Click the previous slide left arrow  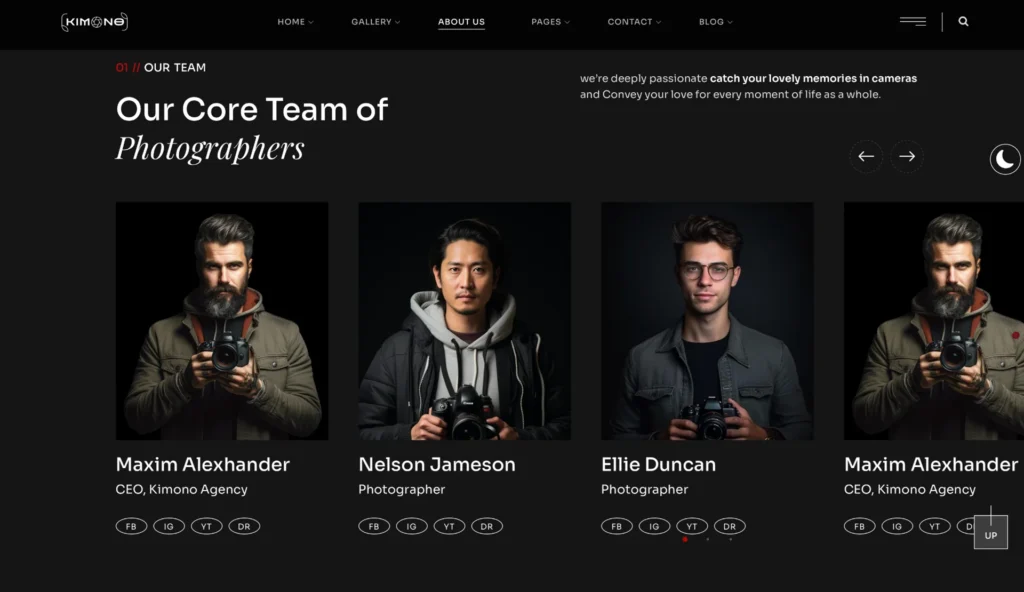tap(866, 156)
